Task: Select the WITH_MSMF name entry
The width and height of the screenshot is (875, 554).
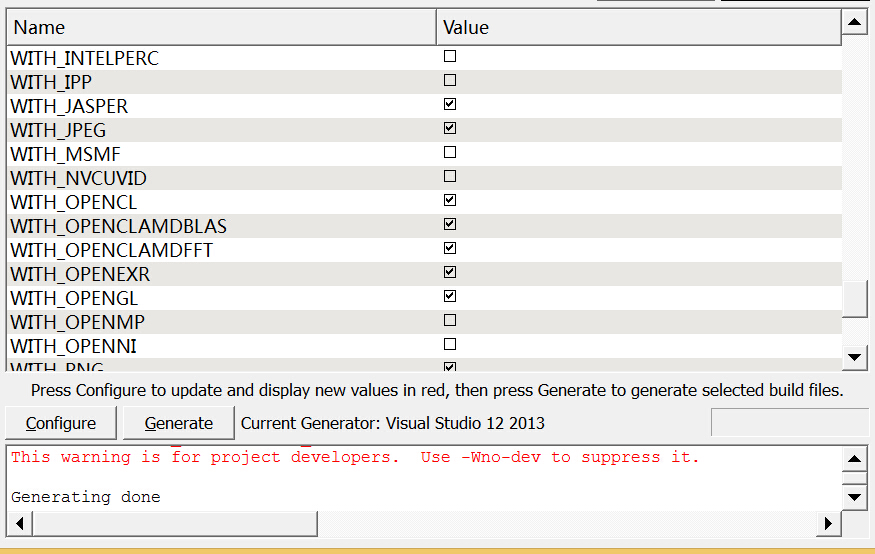Action: (65, 154)
